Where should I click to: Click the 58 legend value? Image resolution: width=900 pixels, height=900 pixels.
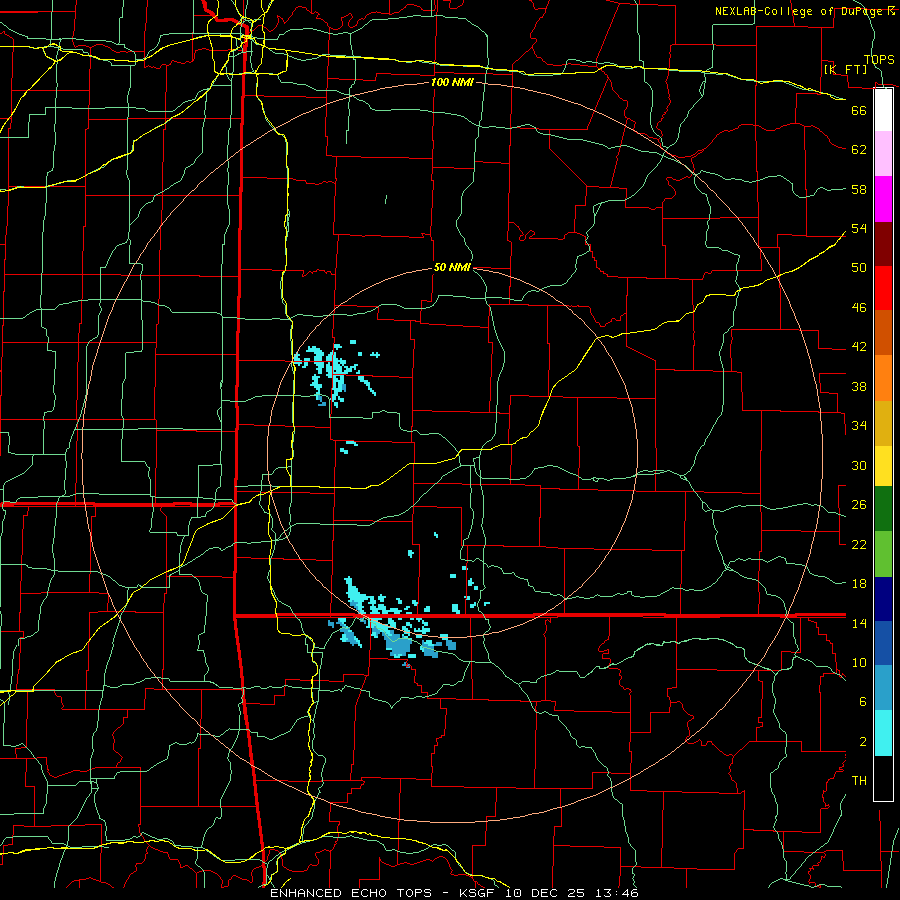click(859, 189)
